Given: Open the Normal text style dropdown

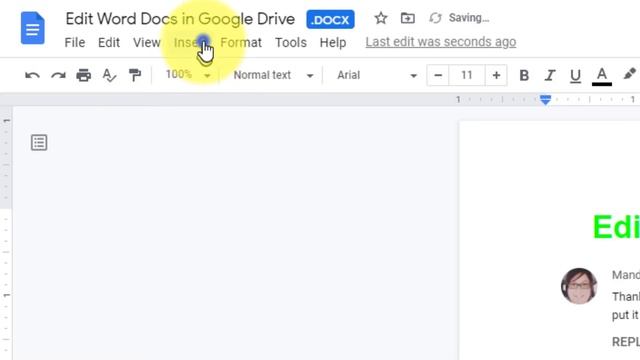Looking at the screenshot, I should [273, 75].
